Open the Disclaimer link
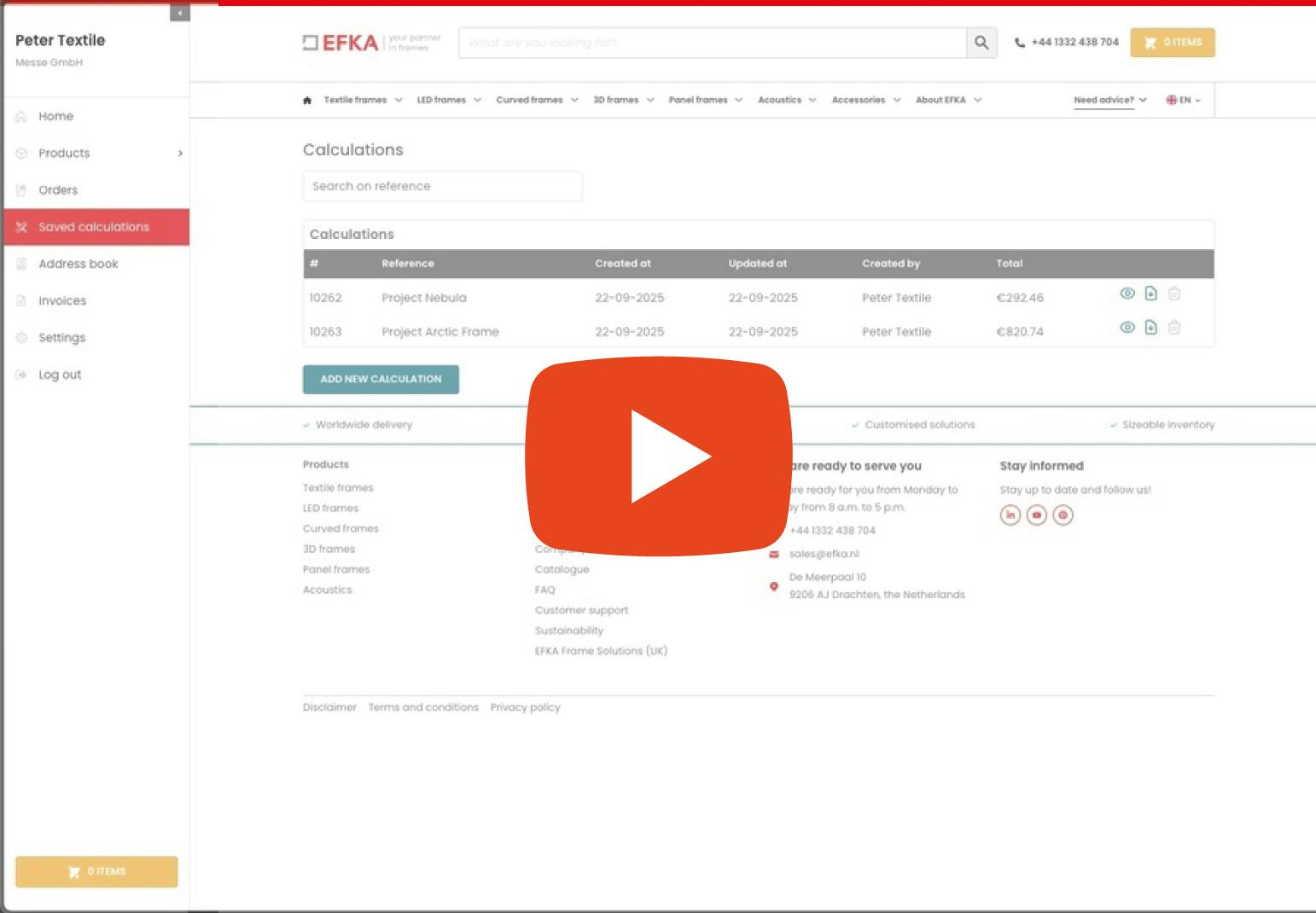The height and width of the screenshot is (913, 1316). [x=329, y=707]
